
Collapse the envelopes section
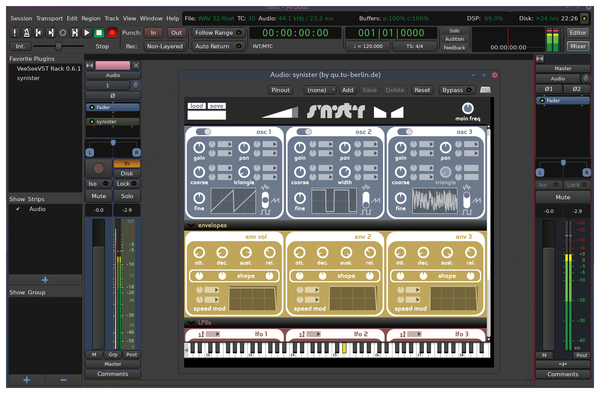(191, 225)
